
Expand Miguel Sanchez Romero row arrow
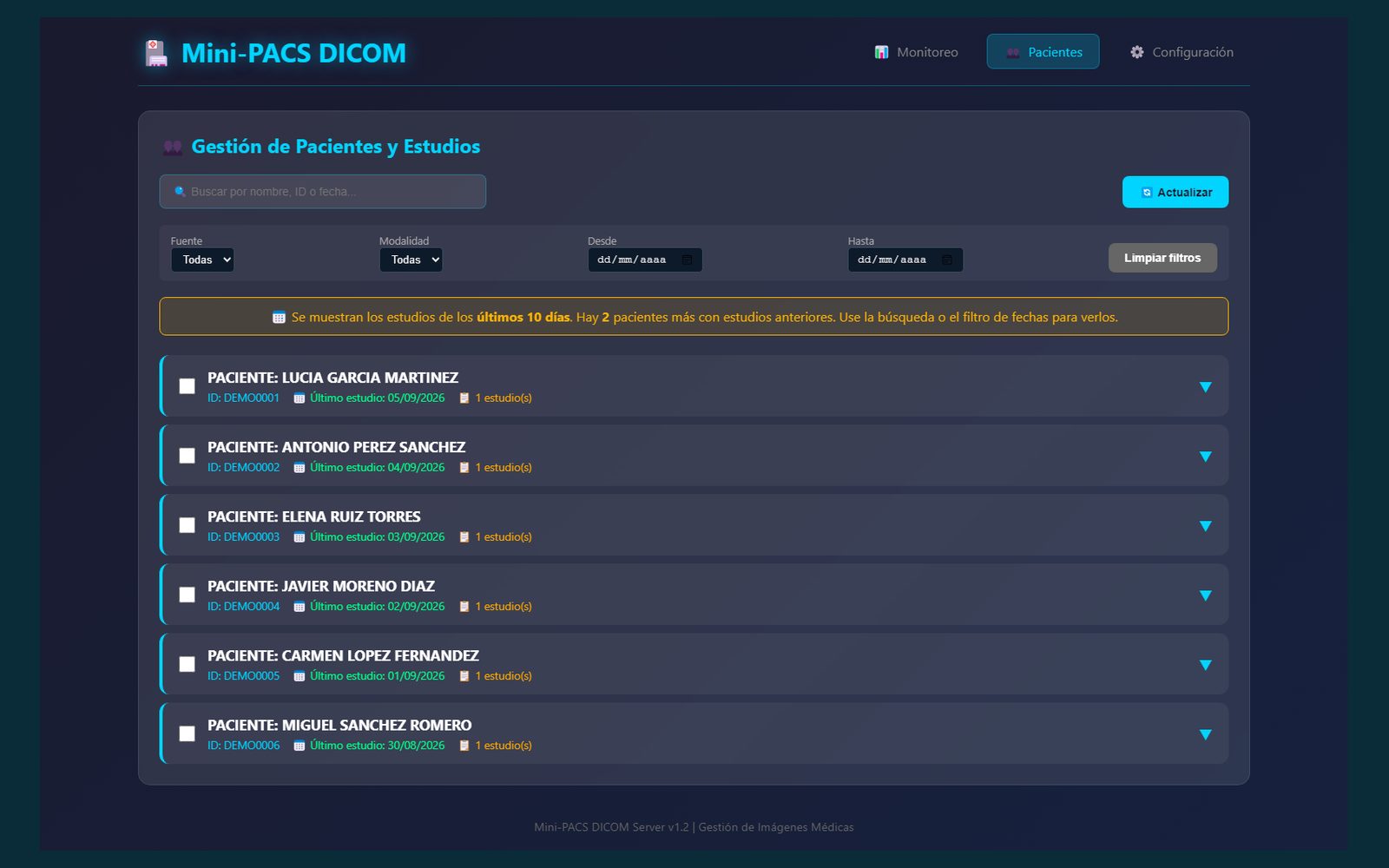click(1205, 734)
